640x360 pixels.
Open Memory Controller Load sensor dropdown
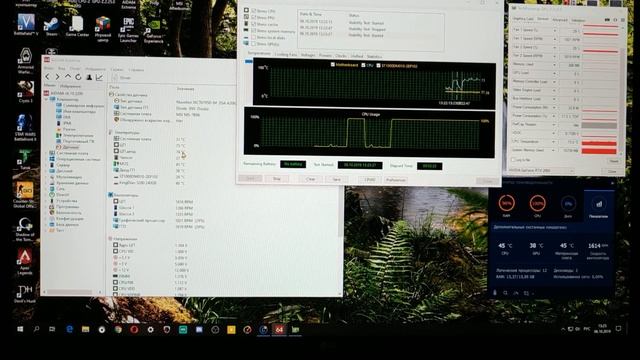[554, 82]
